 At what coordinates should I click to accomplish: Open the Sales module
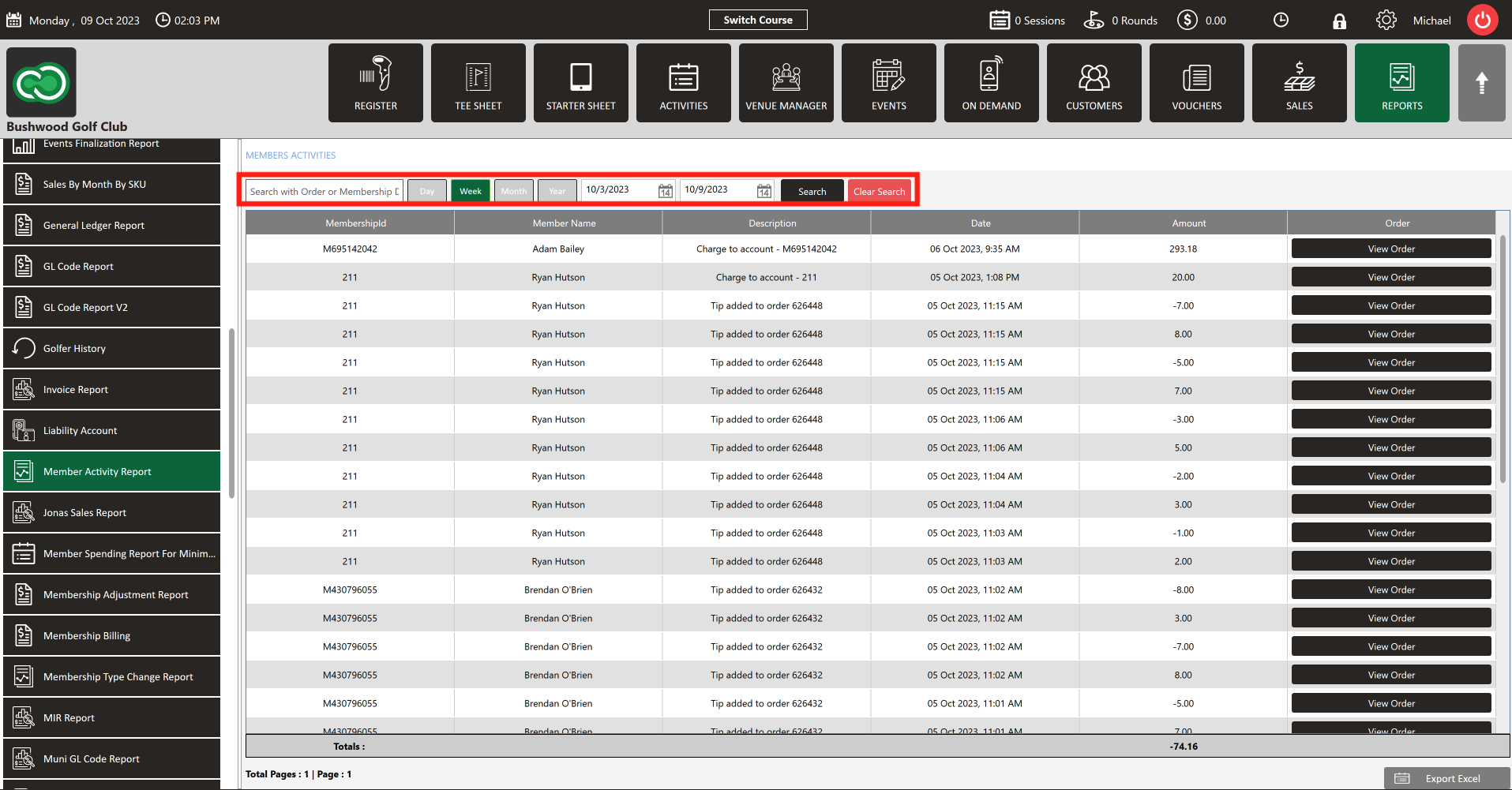(x=1300, y=83)
